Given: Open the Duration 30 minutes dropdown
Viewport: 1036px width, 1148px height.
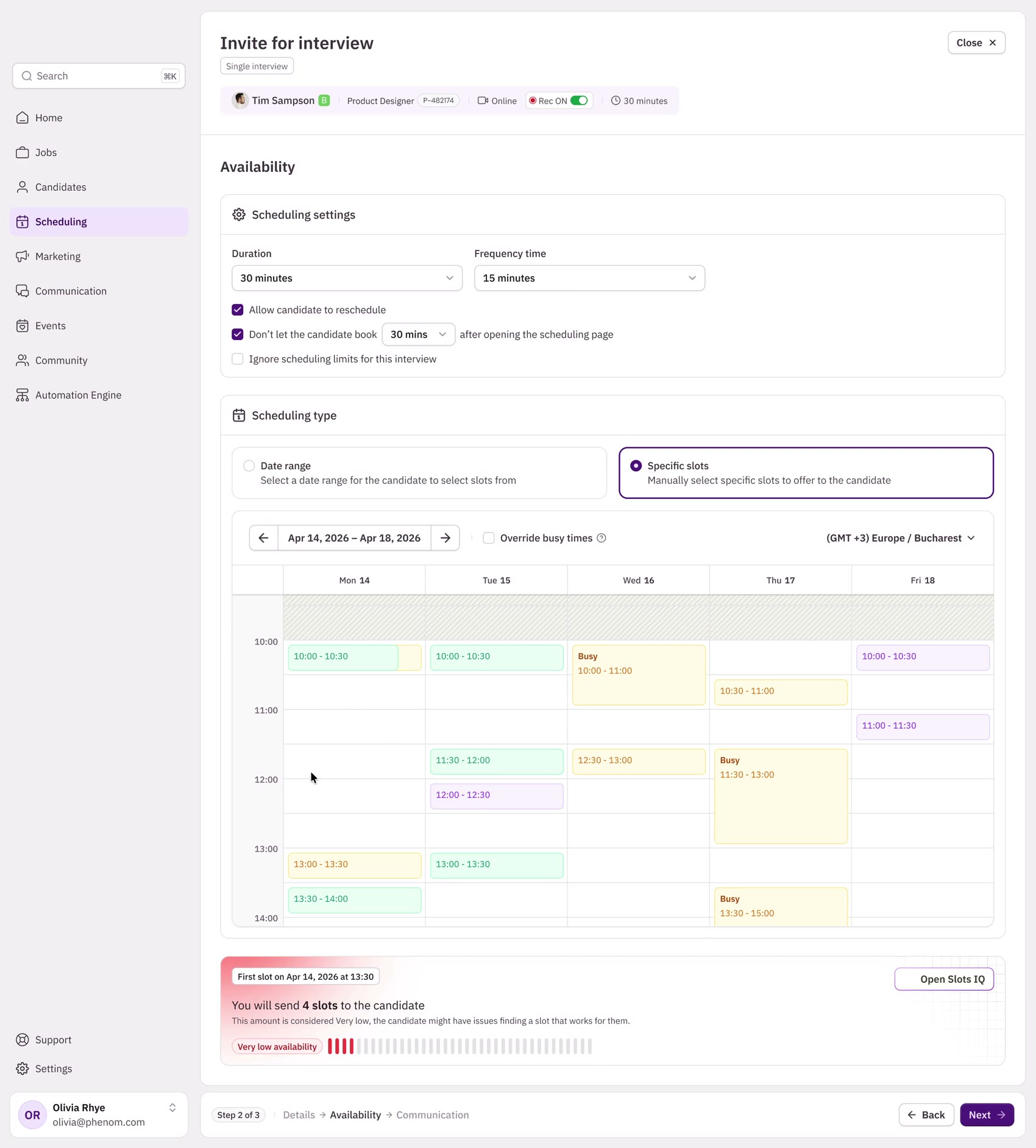Looking at the screenshot, I should (347, 278).
